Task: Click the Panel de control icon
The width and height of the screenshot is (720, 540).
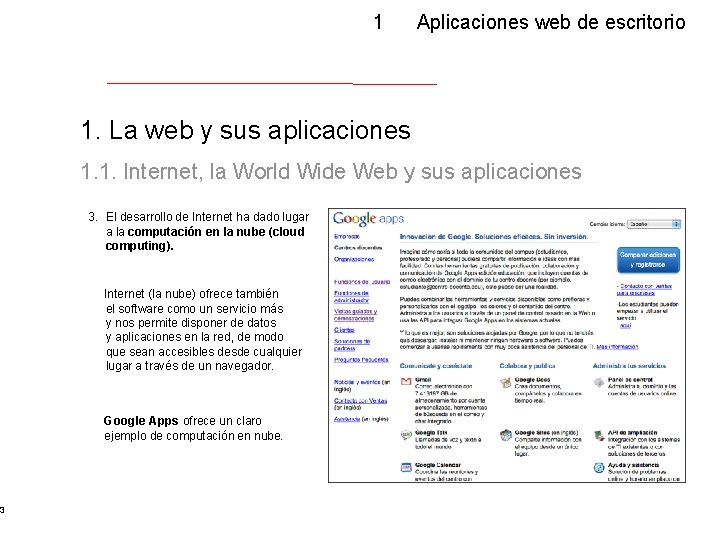Action: 599,382
